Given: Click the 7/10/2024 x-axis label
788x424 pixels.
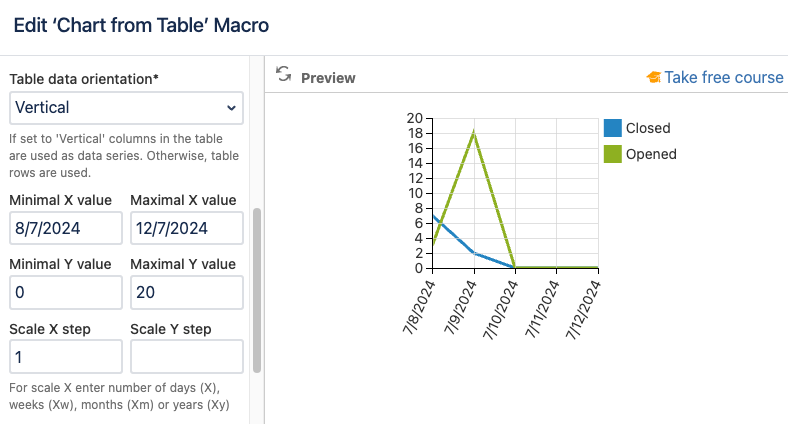Looking at the screenshot, I should click(x=504, y=308).
